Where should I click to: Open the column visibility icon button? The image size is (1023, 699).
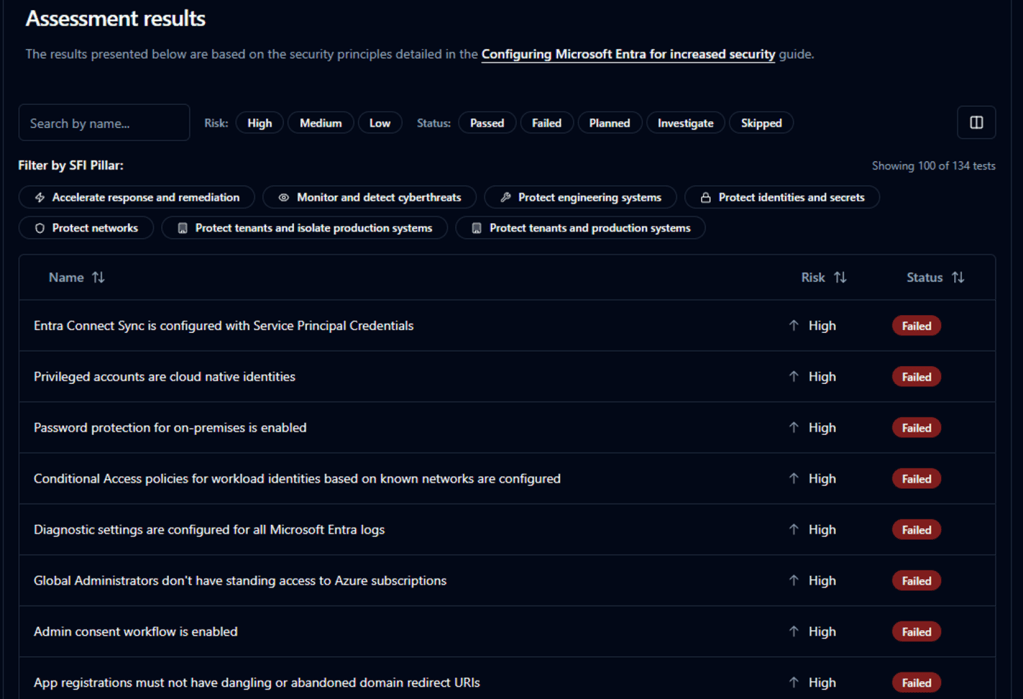tap(976, 123)
